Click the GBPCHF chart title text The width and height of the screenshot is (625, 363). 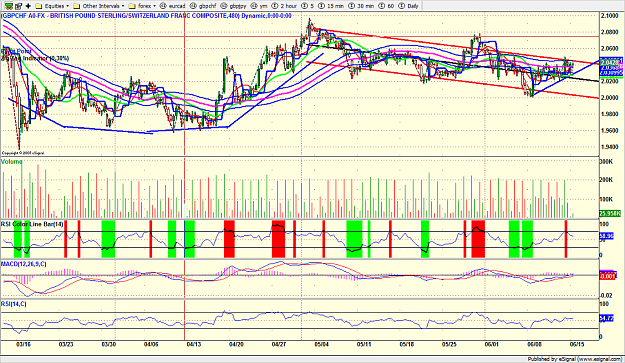(x=146, y=16)
